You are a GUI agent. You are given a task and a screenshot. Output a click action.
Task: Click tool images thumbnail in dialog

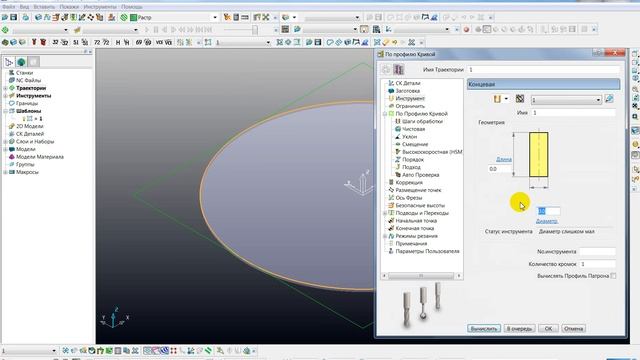422,304
